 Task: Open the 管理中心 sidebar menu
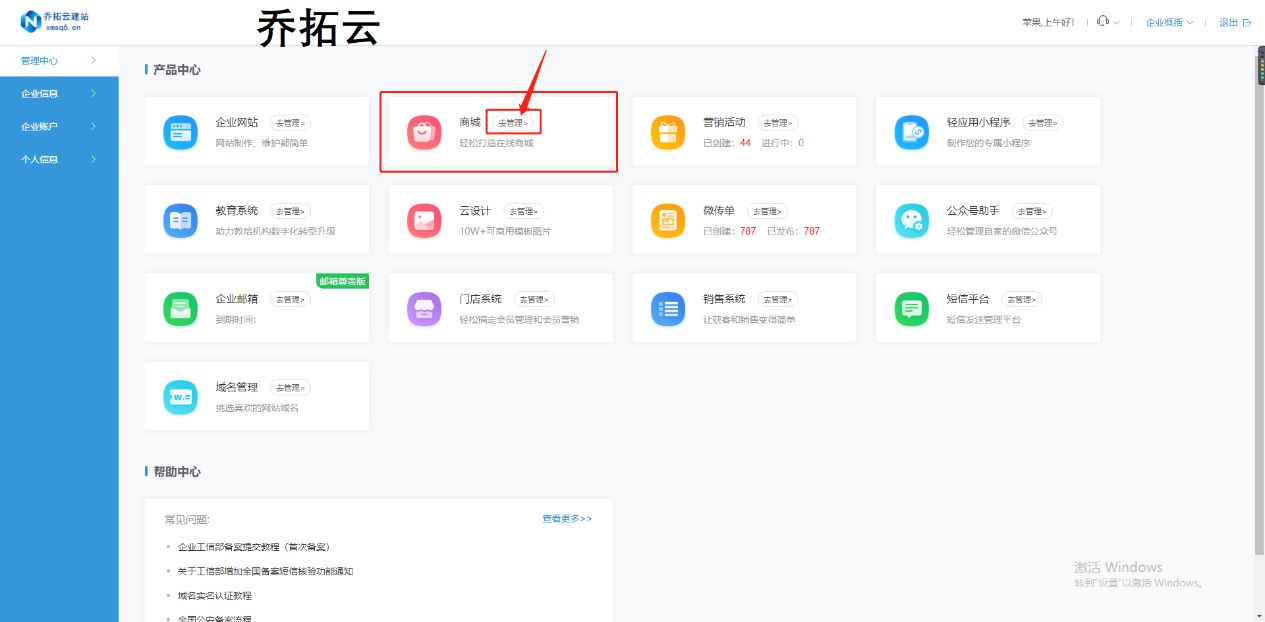[40, 60]
